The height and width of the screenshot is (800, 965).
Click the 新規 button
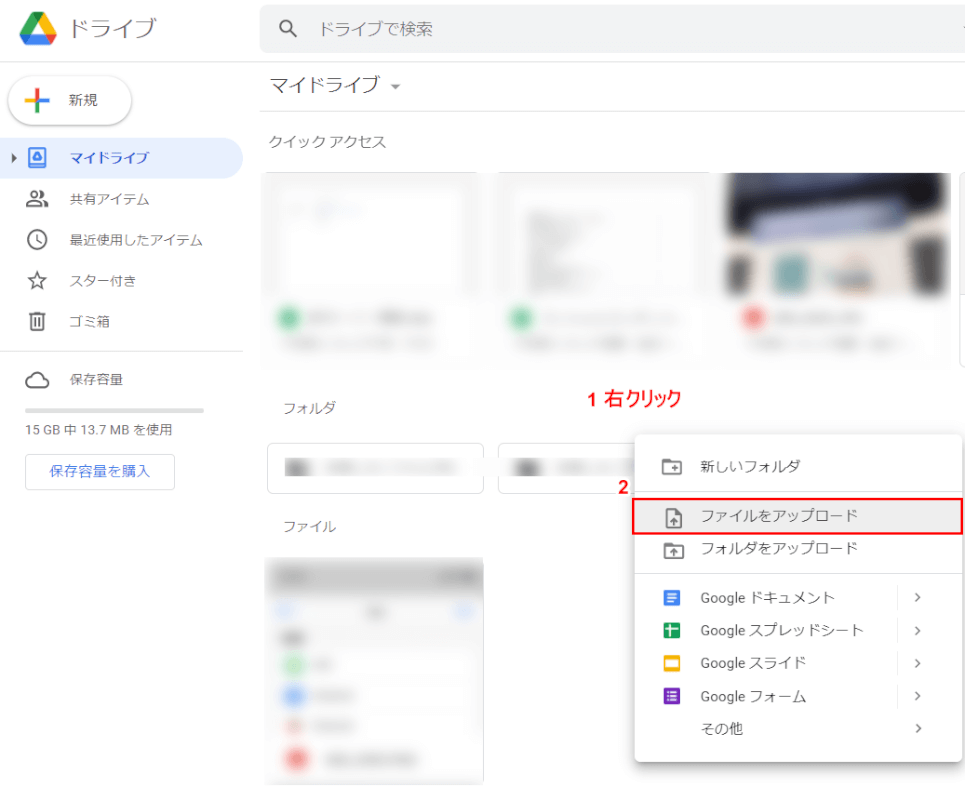pos(69,100)
